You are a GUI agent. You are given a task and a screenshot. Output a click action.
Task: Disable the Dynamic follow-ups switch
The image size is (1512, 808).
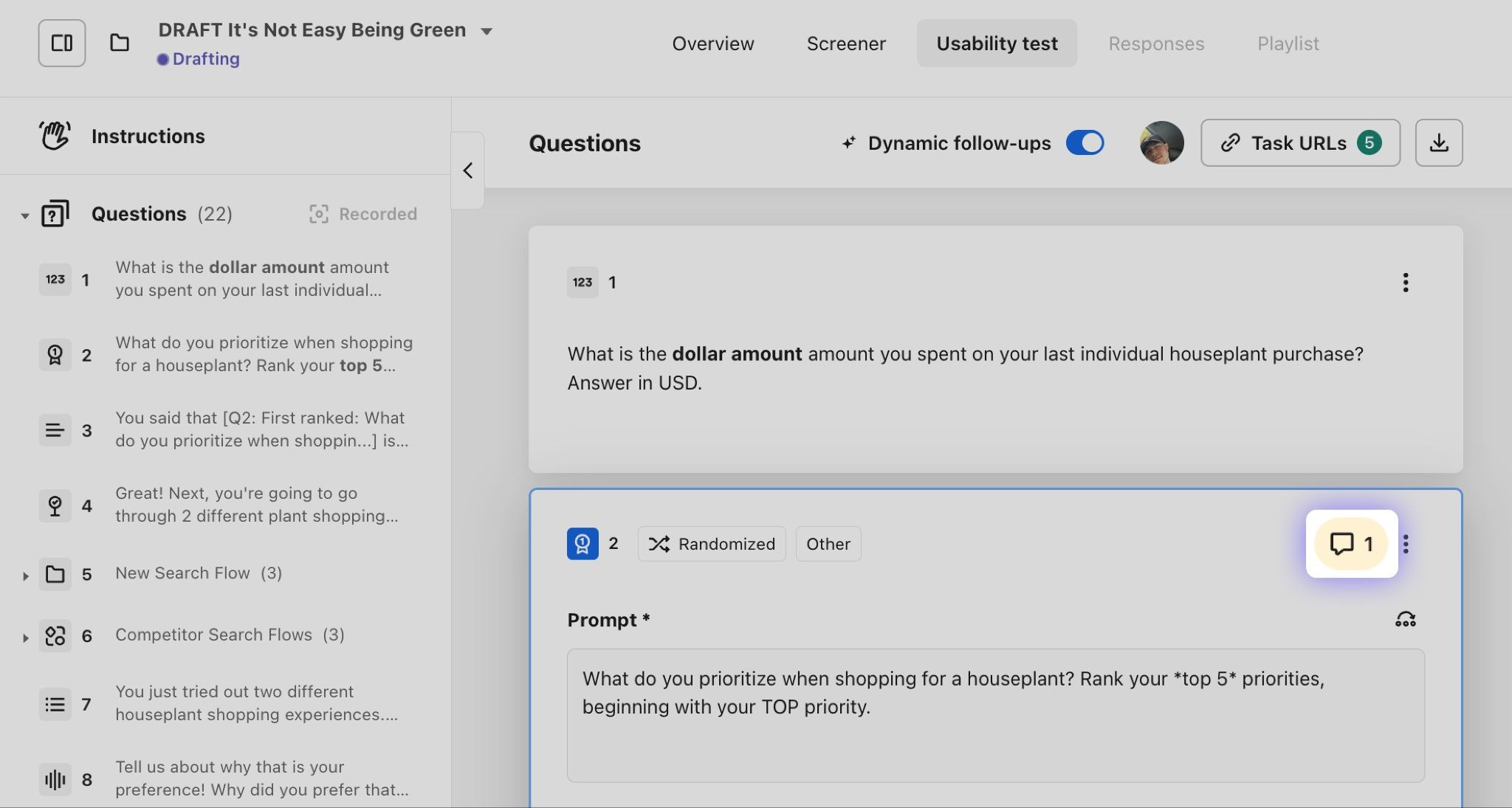pos(1085,143)
